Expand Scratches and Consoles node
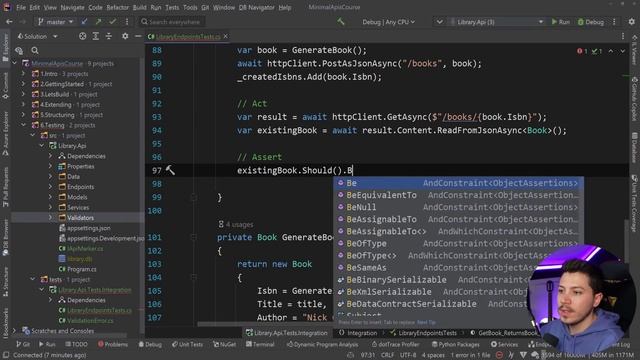This screenshot has height=360, width=640. [14, 331]
